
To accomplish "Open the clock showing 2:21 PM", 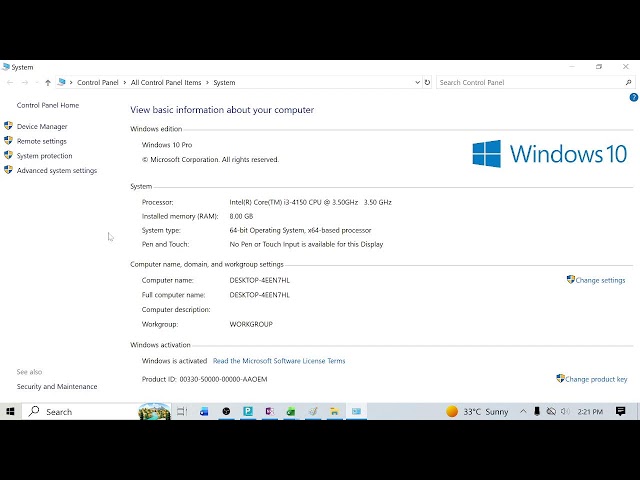I will [590, 411].
